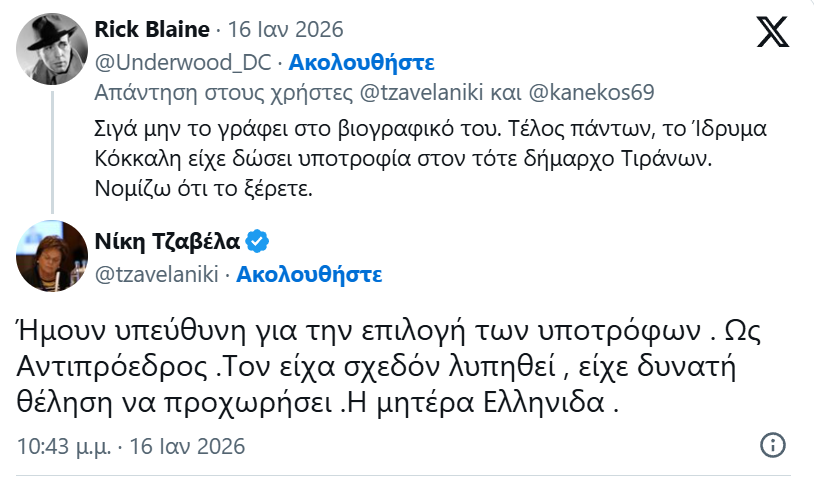Click the blue verified badge
Image resolution: width=814 pixels, height=482 pixels.
tap(257, 241)
